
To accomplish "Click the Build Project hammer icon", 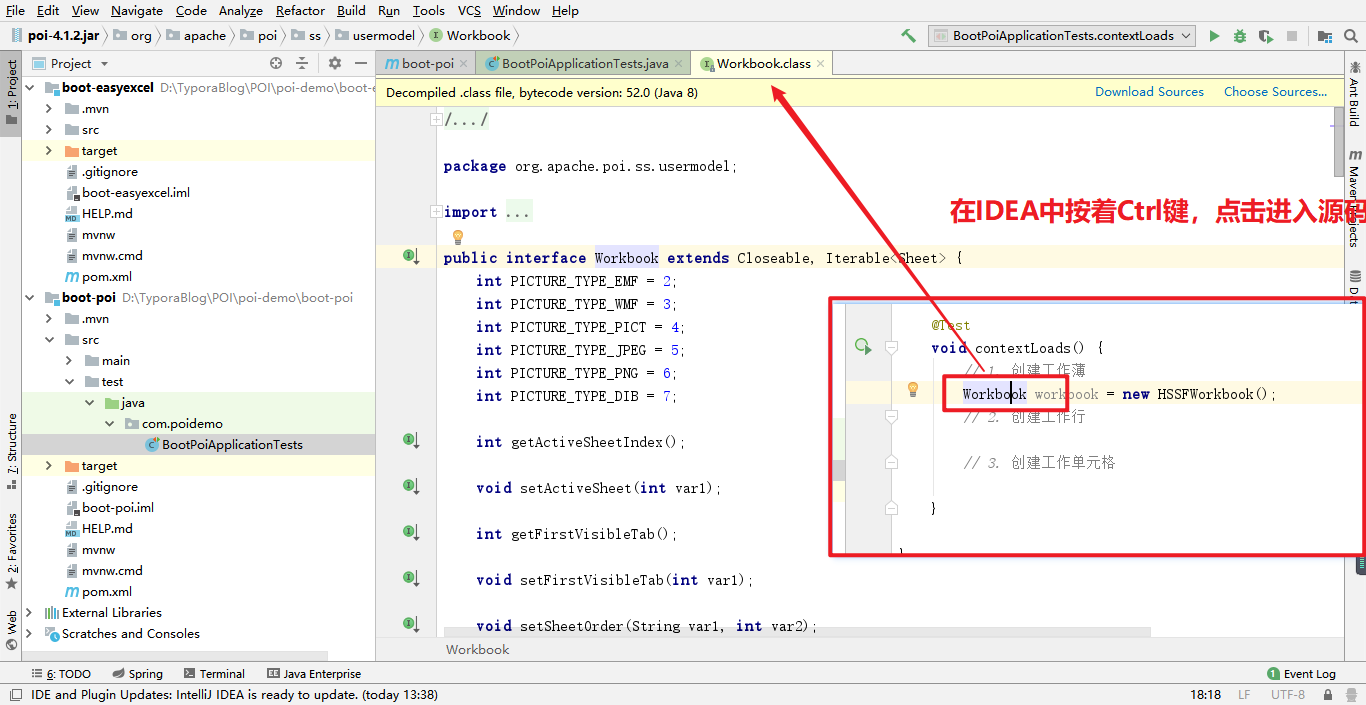I will tap(908, 36).
